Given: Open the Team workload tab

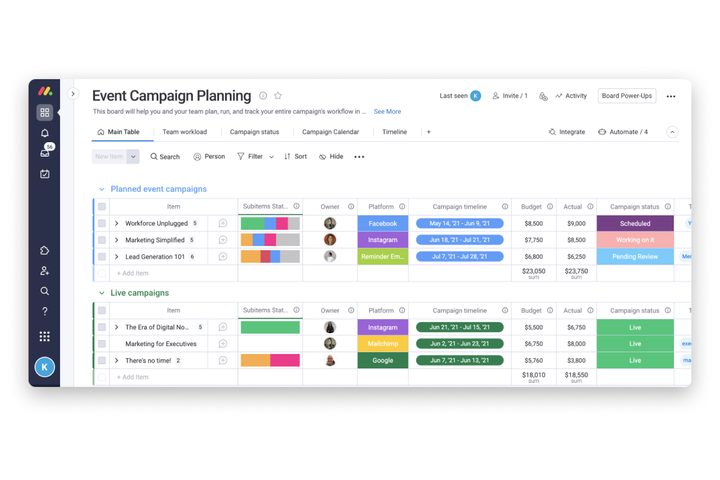Looking at the screenshot, I should tap(185, 132).
